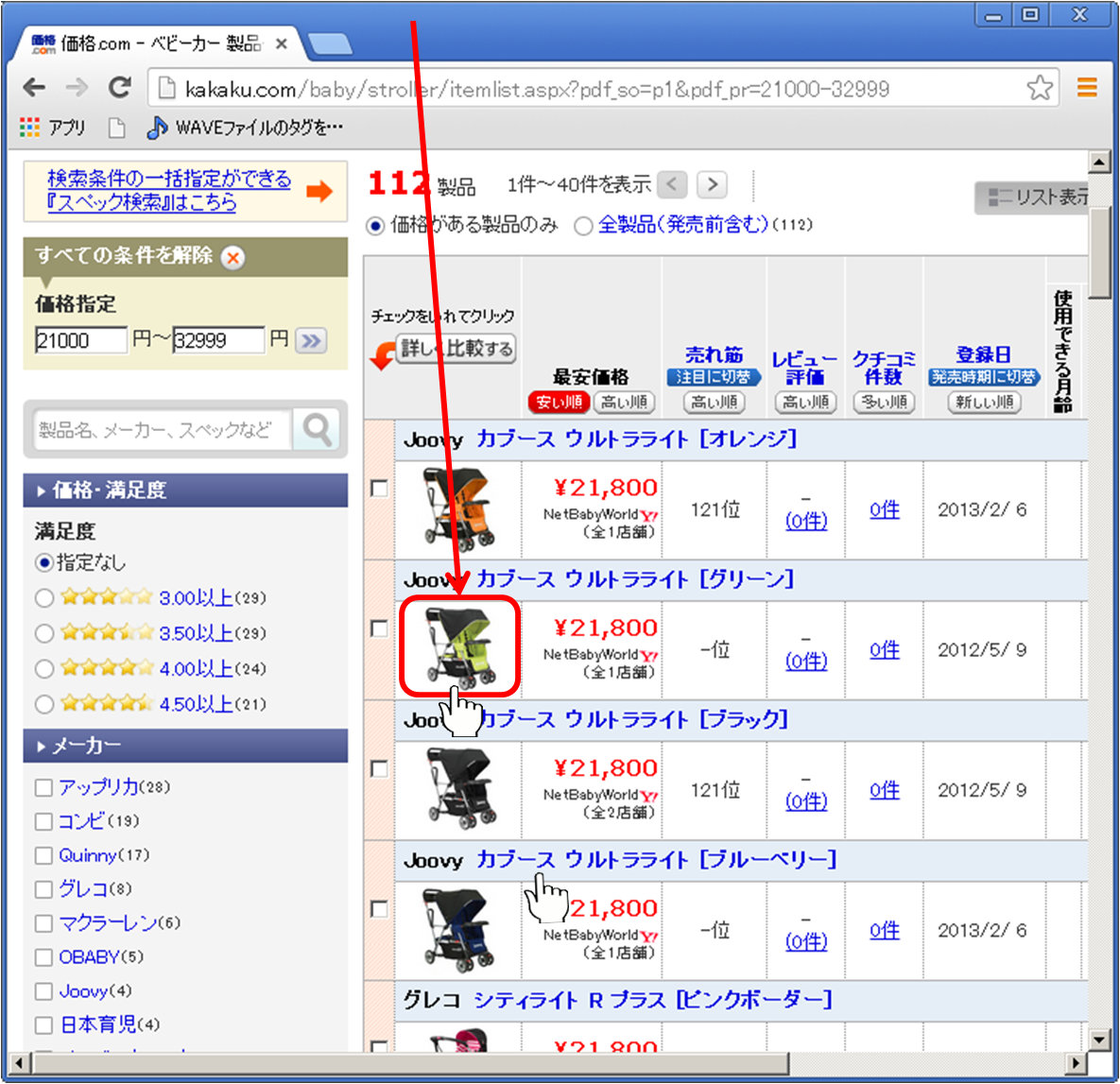The image size is (1120, 1084).
Task: Tick the compare checkbox for the green stroller
Action: pos(379,628)
